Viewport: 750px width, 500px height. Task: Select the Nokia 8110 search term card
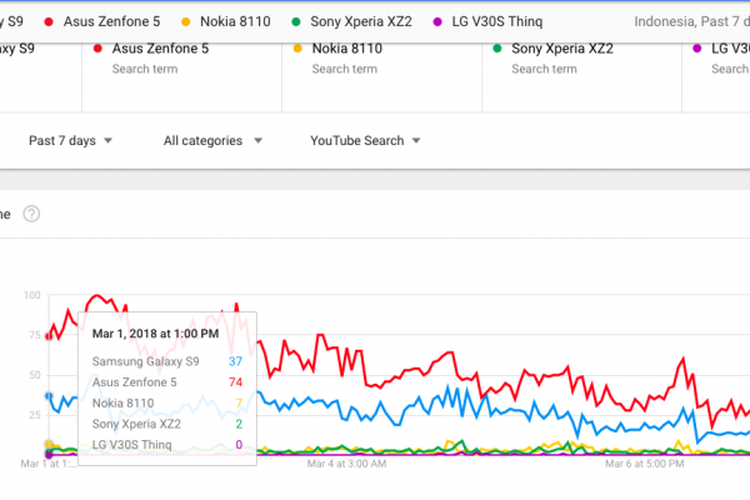click(x=381, y=58)
